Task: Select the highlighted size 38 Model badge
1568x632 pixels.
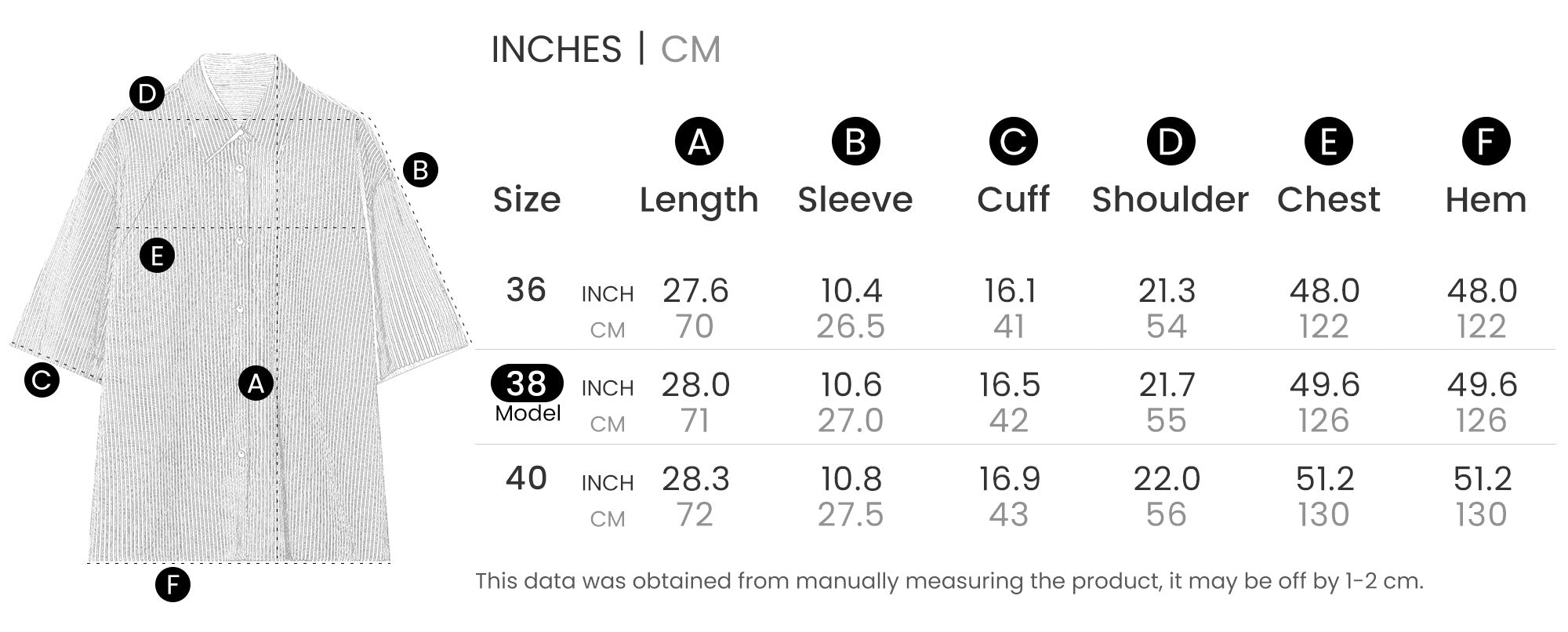Action: [527, 383]
